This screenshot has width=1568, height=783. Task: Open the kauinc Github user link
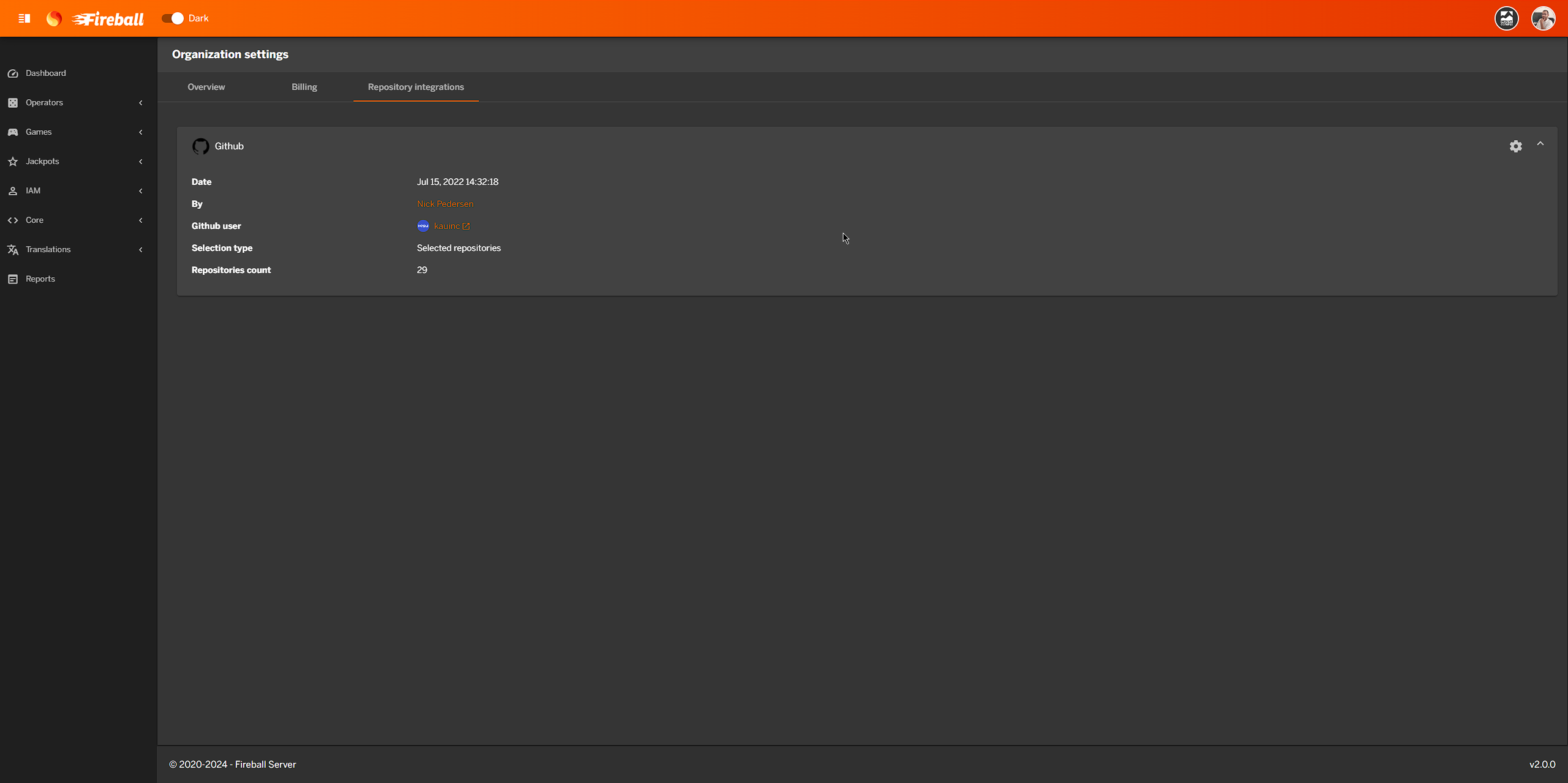coord(448,225)
